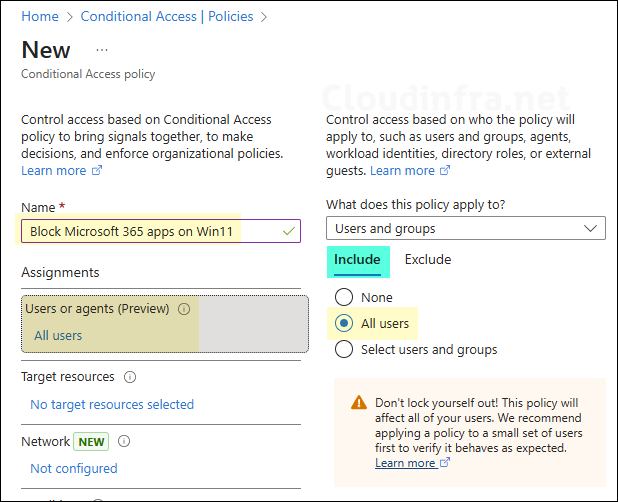Open Not configured under Network
The height and width of the screenshot is (502, 618).
(74, 468)
